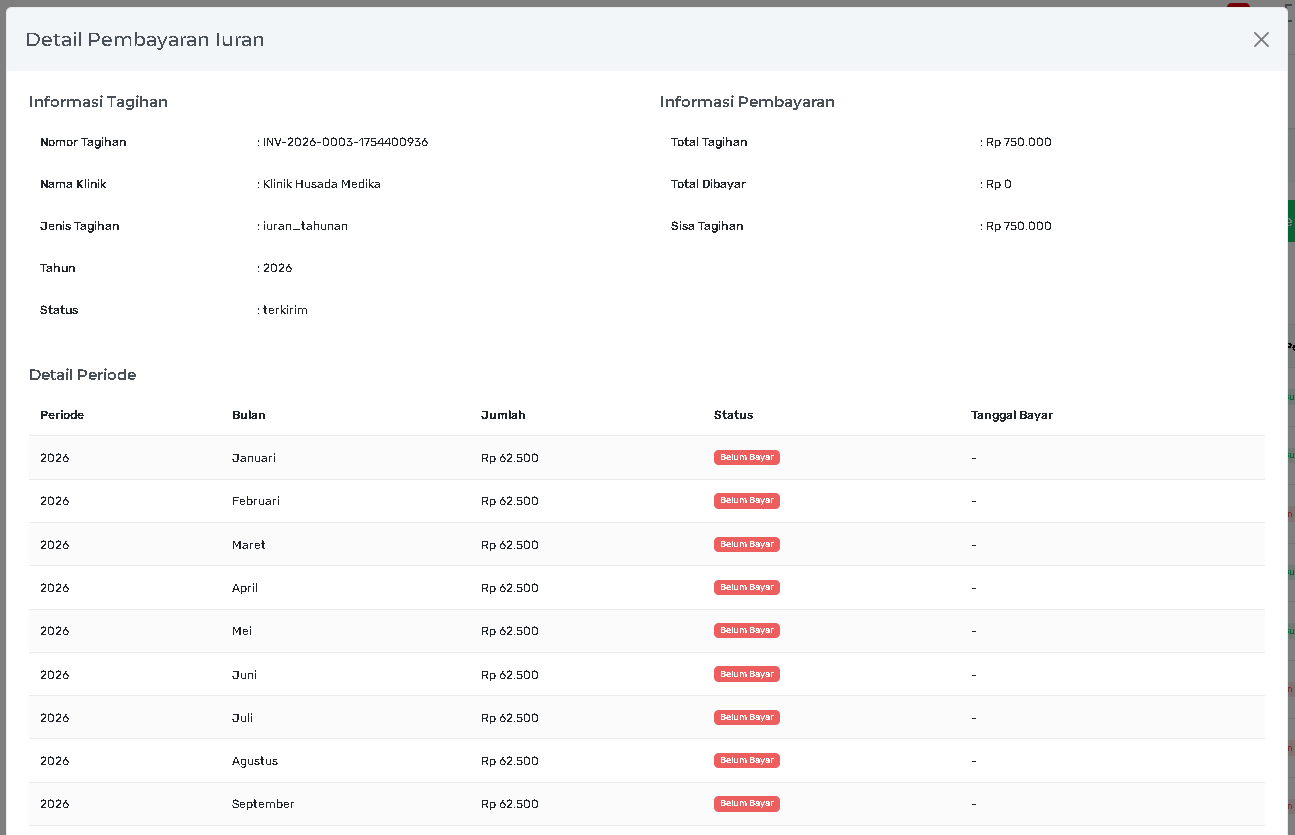Click the Status column header in table
Screen dimensions: 1295x835
pyautogui.click(x=733, y=415)
